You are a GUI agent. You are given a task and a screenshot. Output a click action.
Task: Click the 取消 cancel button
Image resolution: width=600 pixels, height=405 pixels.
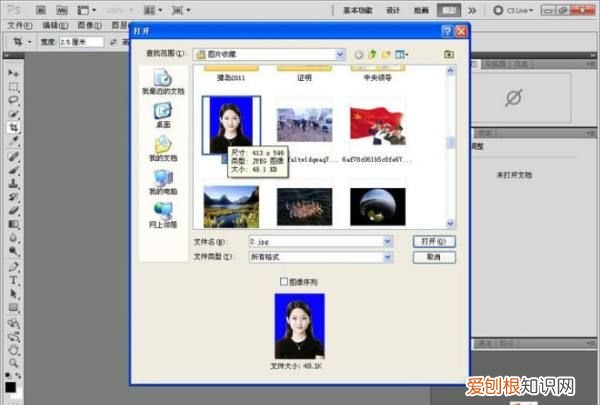pos(434,257)
